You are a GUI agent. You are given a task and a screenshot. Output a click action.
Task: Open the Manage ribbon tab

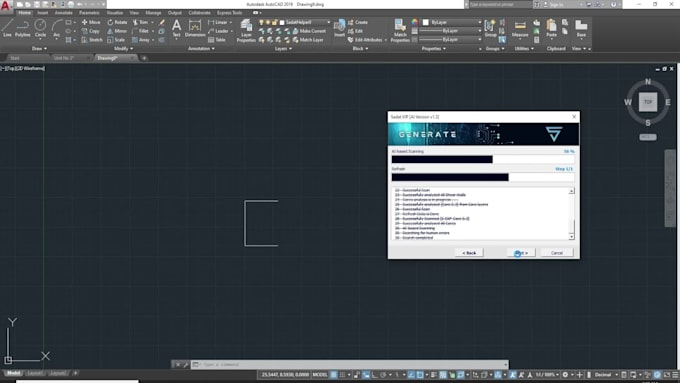153,13
